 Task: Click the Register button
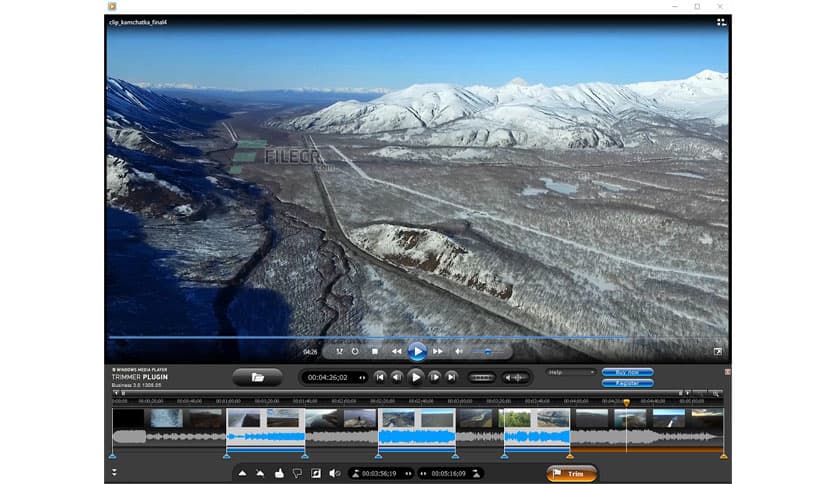click(628, 383)
